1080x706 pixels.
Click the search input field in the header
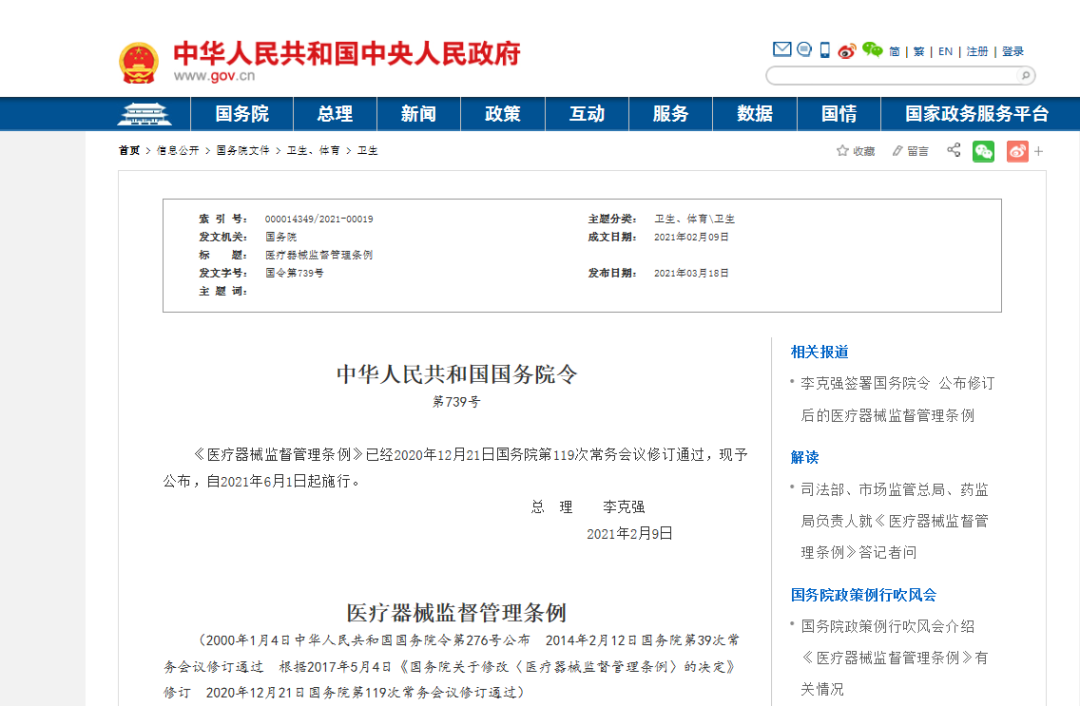(x=890, y=75)
